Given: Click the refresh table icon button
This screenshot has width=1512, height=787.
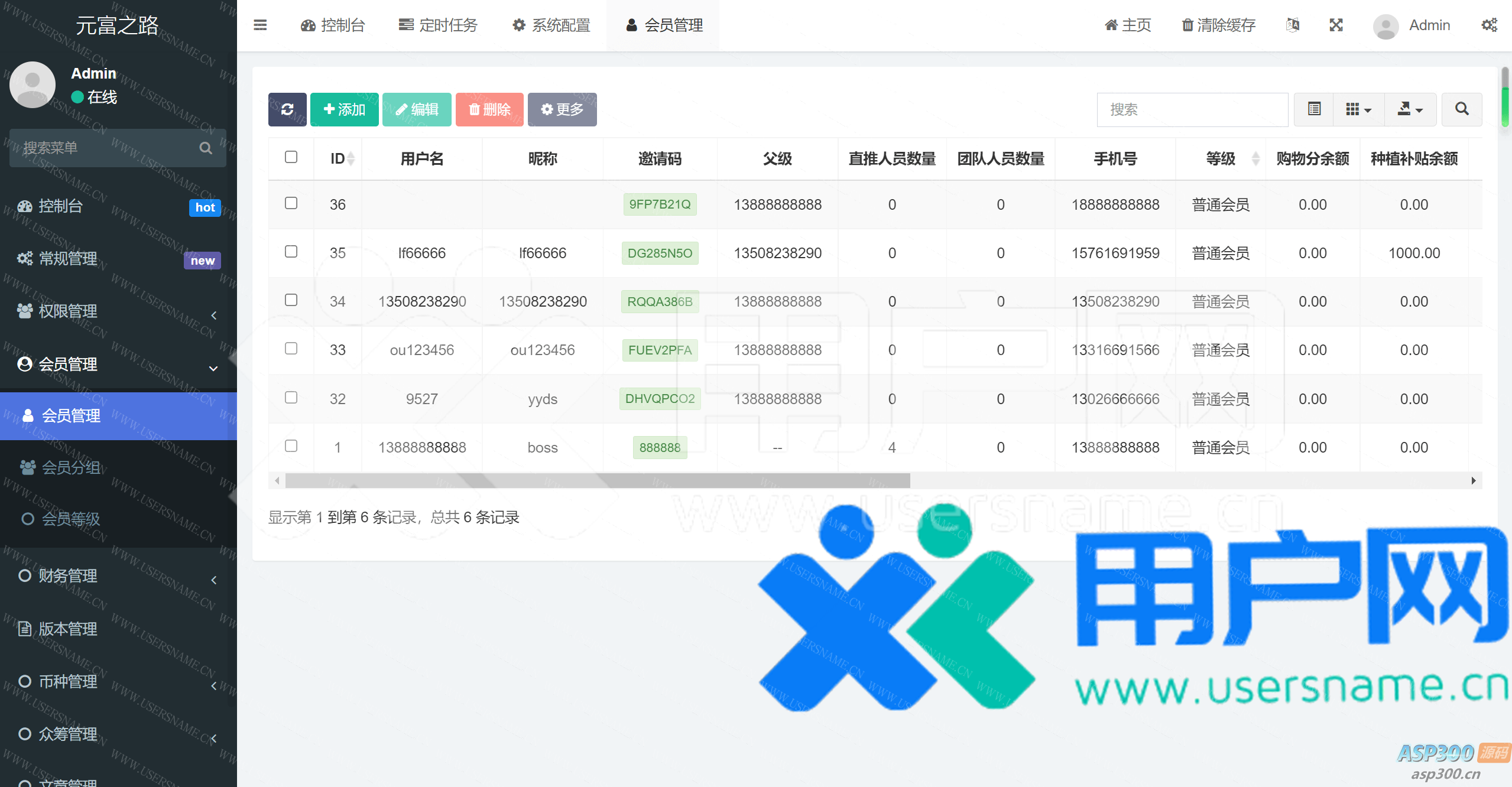Looking at the screenshot, I should (x=287, y=109).
